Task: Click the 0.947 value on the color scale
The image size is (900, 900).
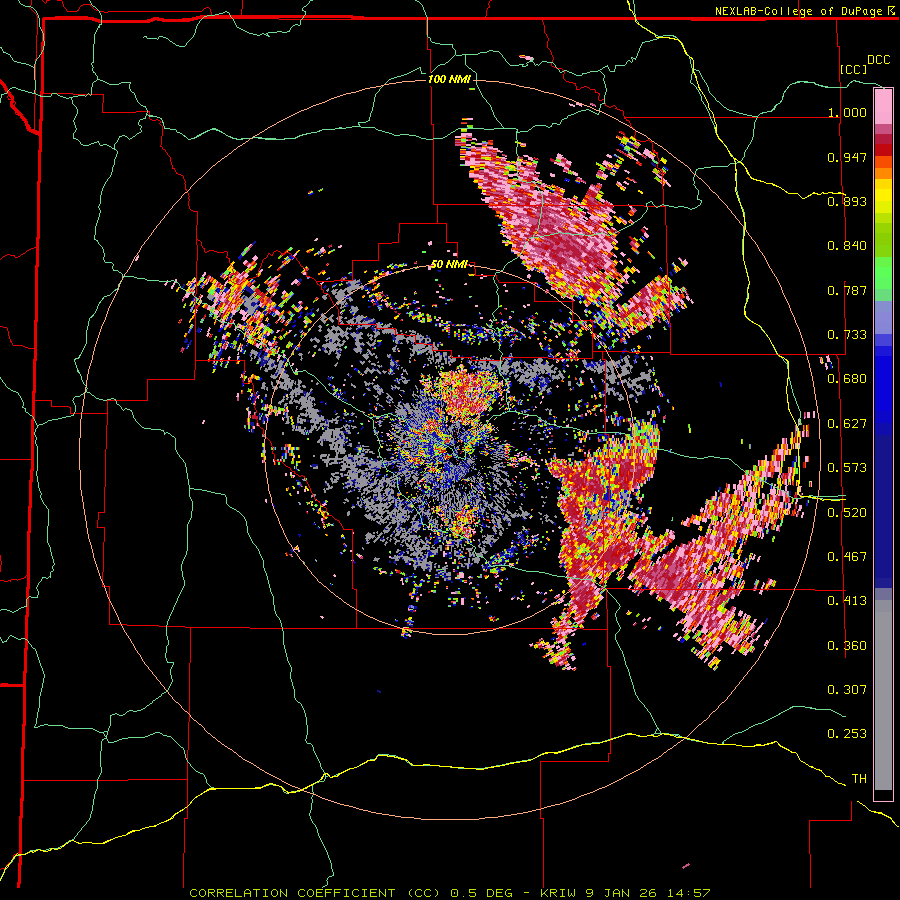Action: 847,157
